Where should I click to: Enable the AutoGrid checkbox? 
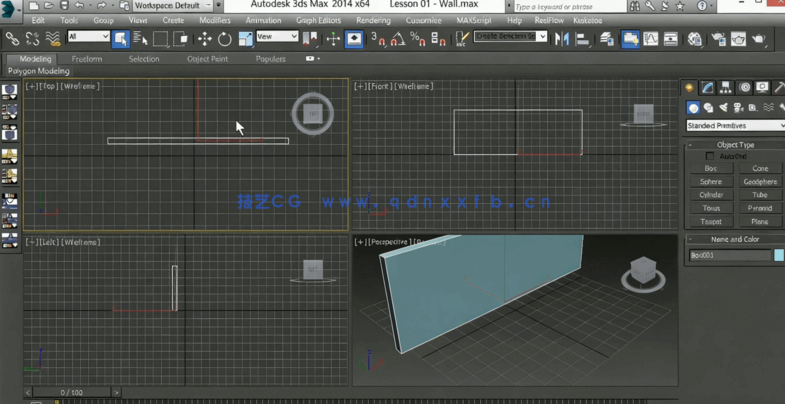[710, 156]
